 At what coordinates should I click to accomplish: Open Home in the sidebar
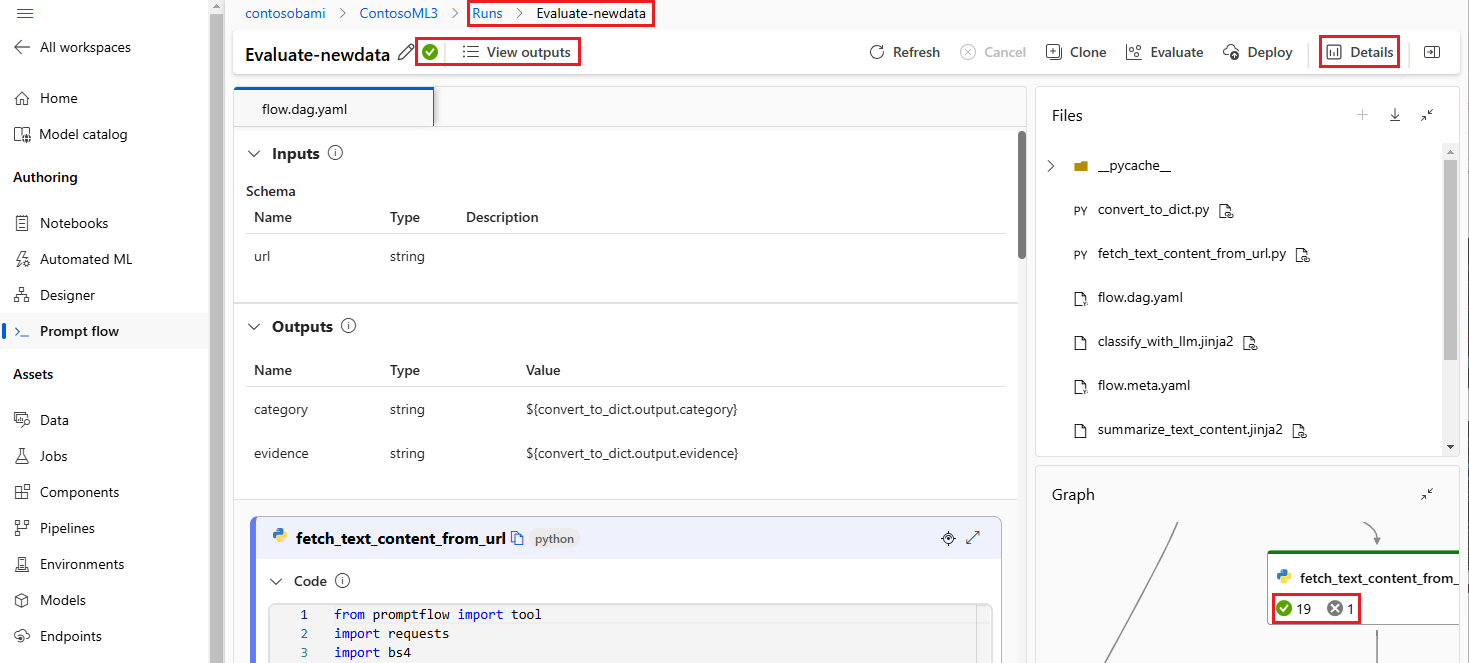[x=46, y=98]
